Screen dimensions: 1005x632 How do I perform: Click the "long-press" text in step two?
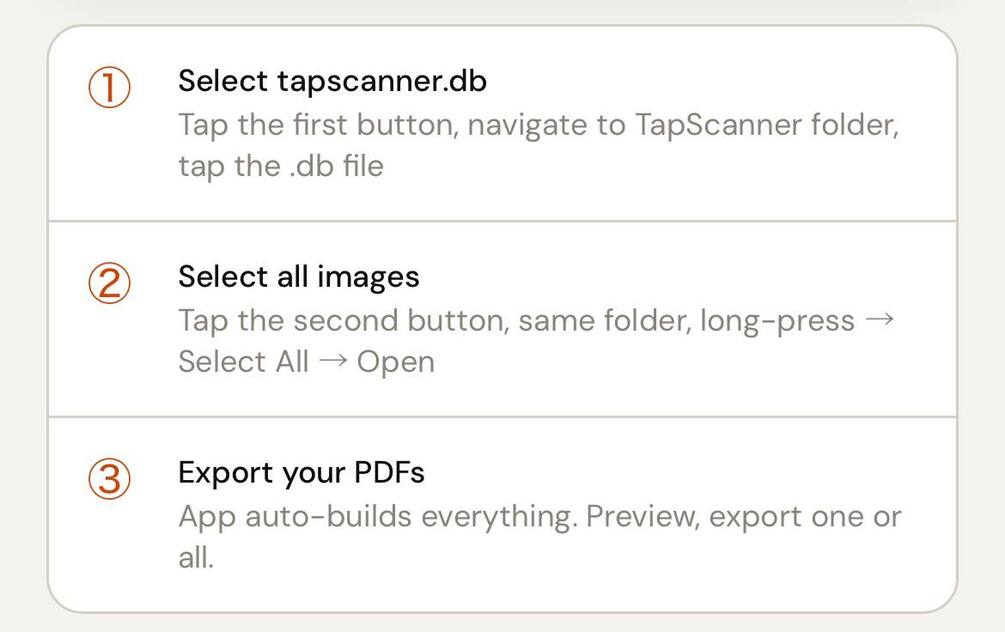pos(777,322)
